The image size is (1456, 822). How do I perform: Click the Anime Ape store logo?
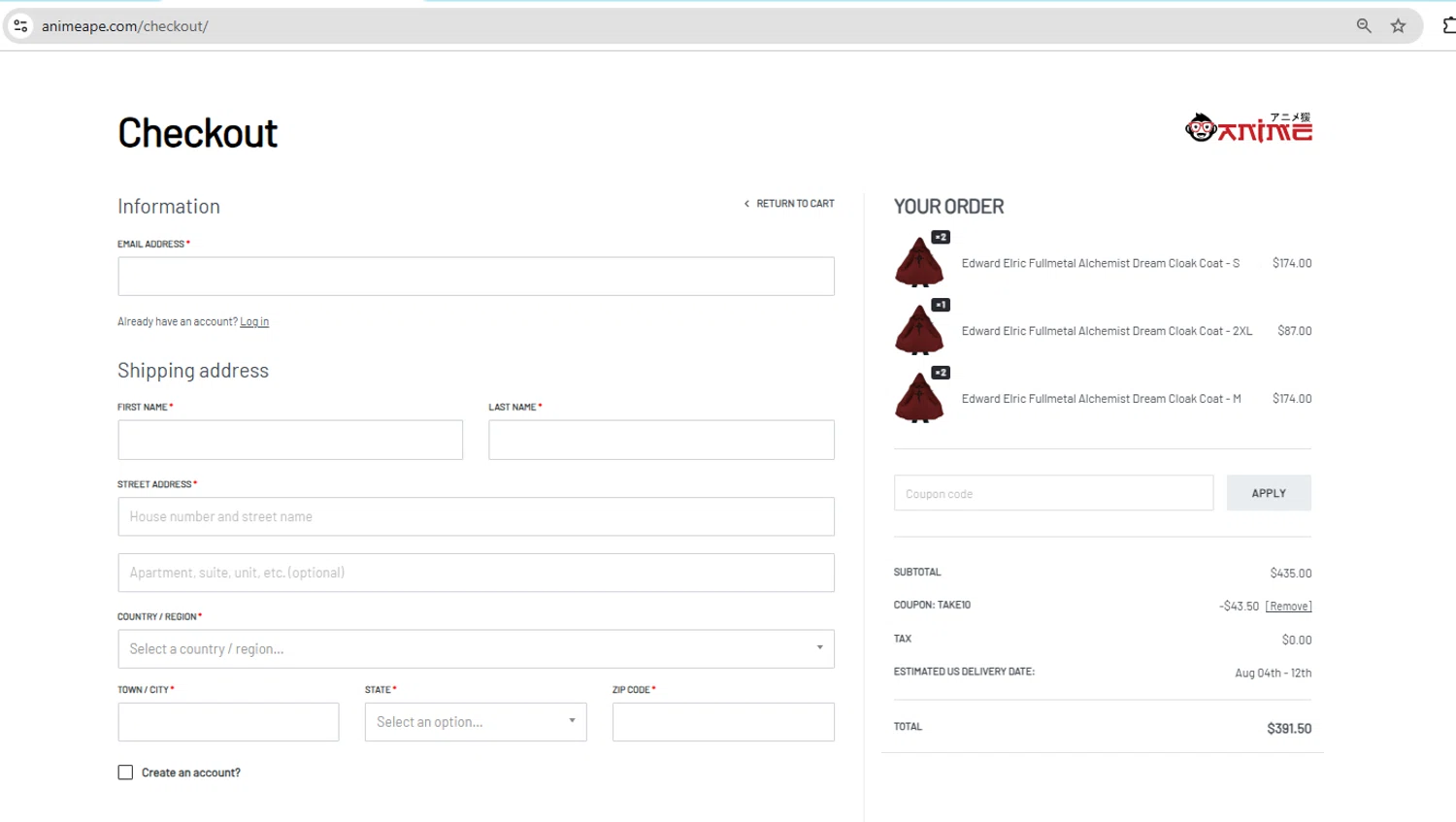1248,127
